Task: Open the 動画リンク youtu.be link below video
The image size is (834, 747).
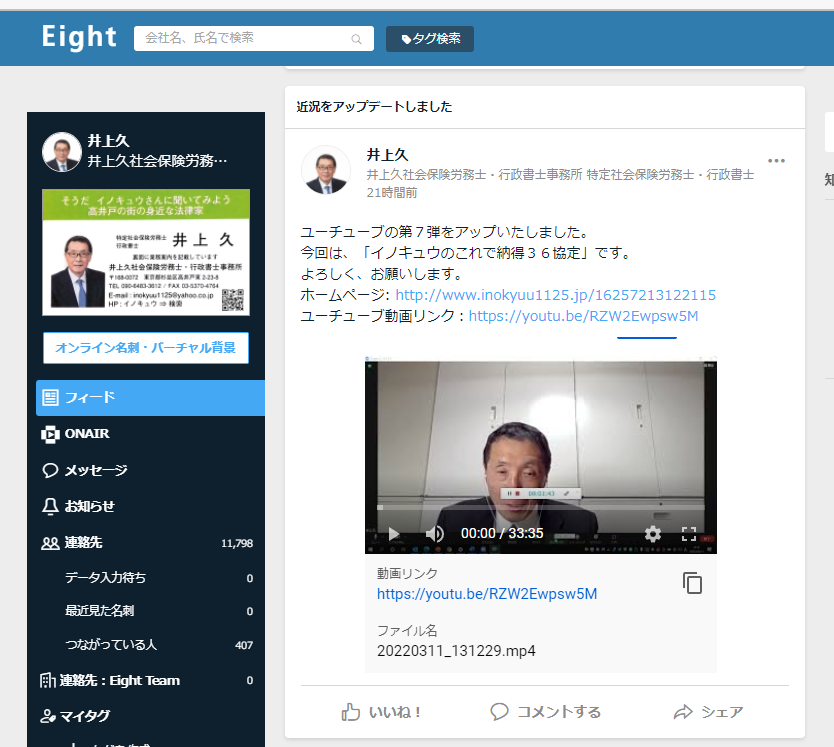Action: (487, 594)
